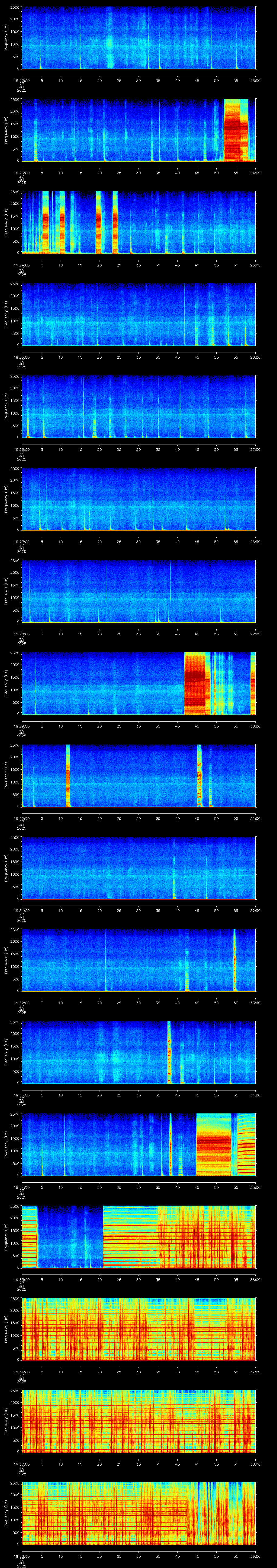Click the 39:00 end time label

point(255,1556)
